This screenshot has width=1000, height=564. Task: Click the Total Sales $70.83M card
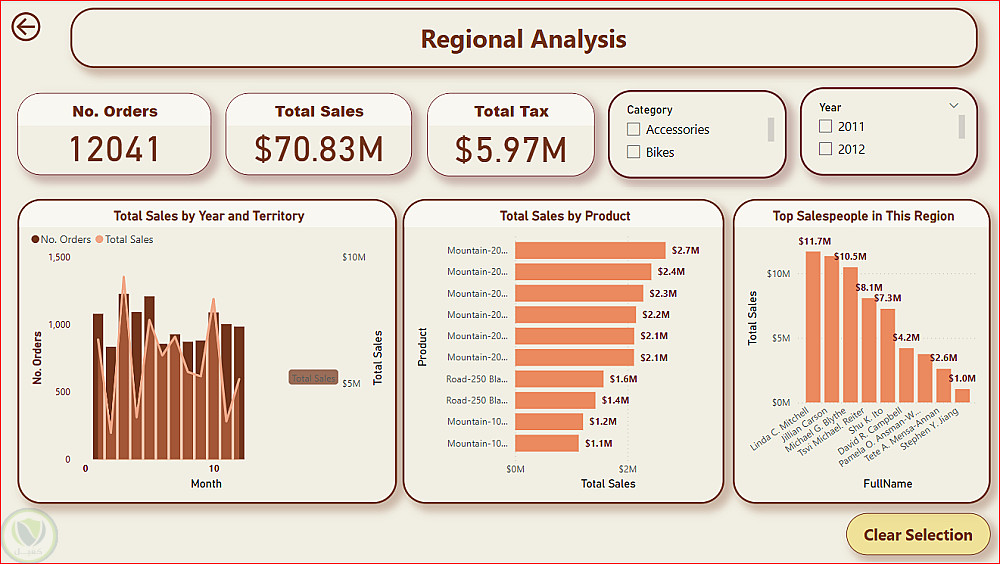(319, 134)
